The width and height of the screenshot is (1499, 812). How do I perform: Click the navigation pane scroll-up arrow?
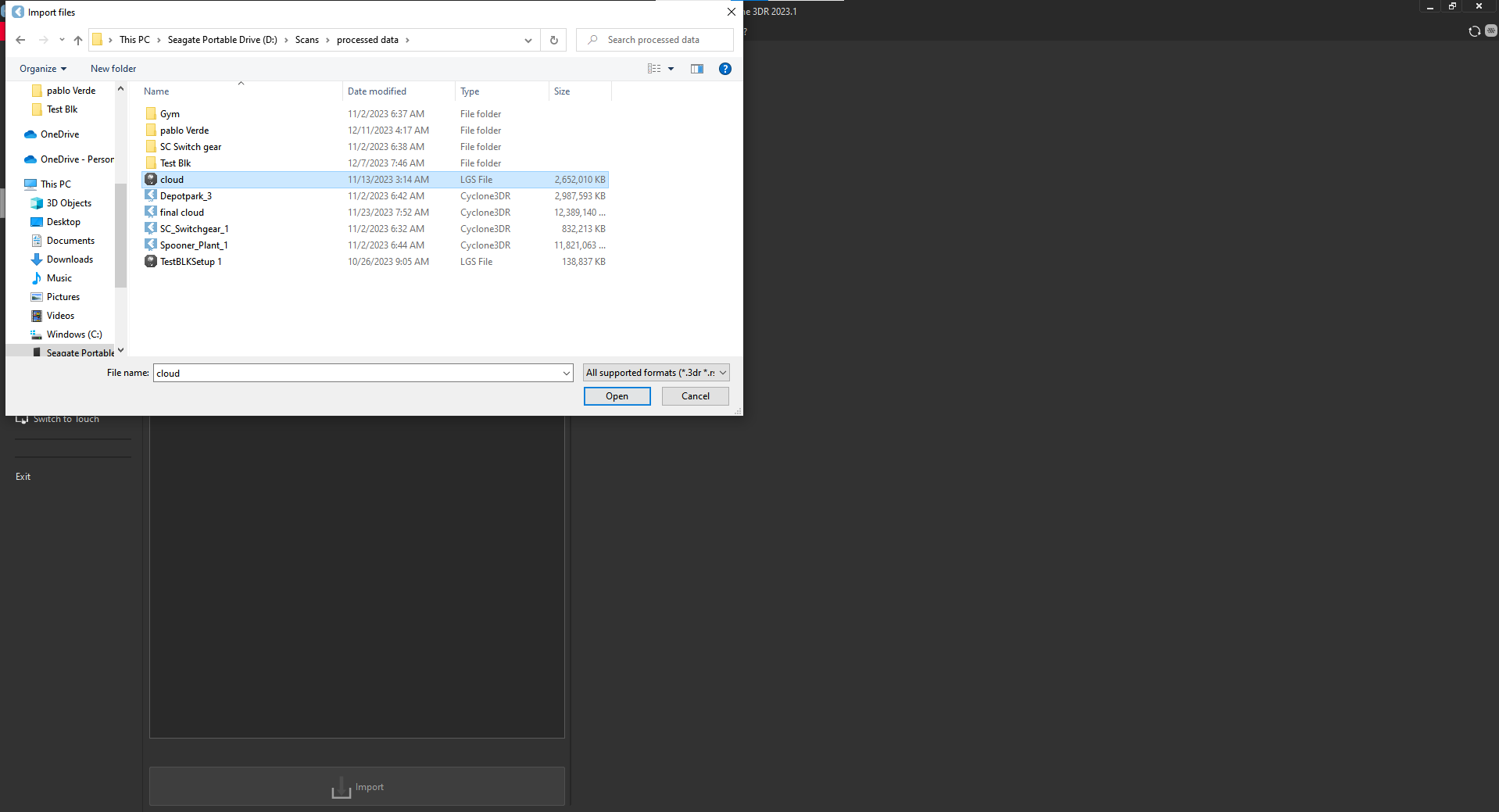coord(120,88)
